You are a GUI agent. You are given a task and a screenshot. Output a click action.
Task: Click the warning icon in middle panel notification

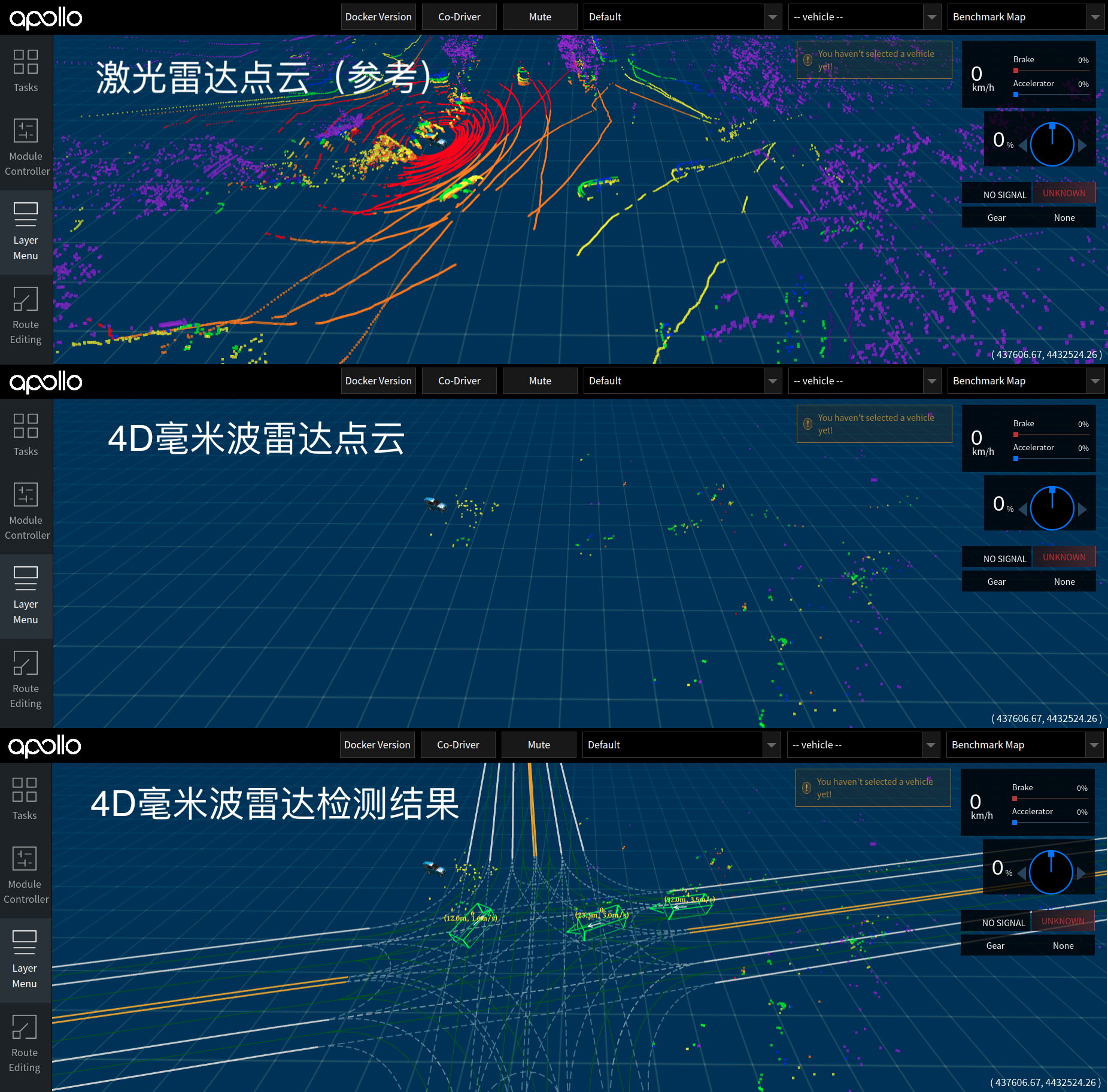(x=808, y=424)
